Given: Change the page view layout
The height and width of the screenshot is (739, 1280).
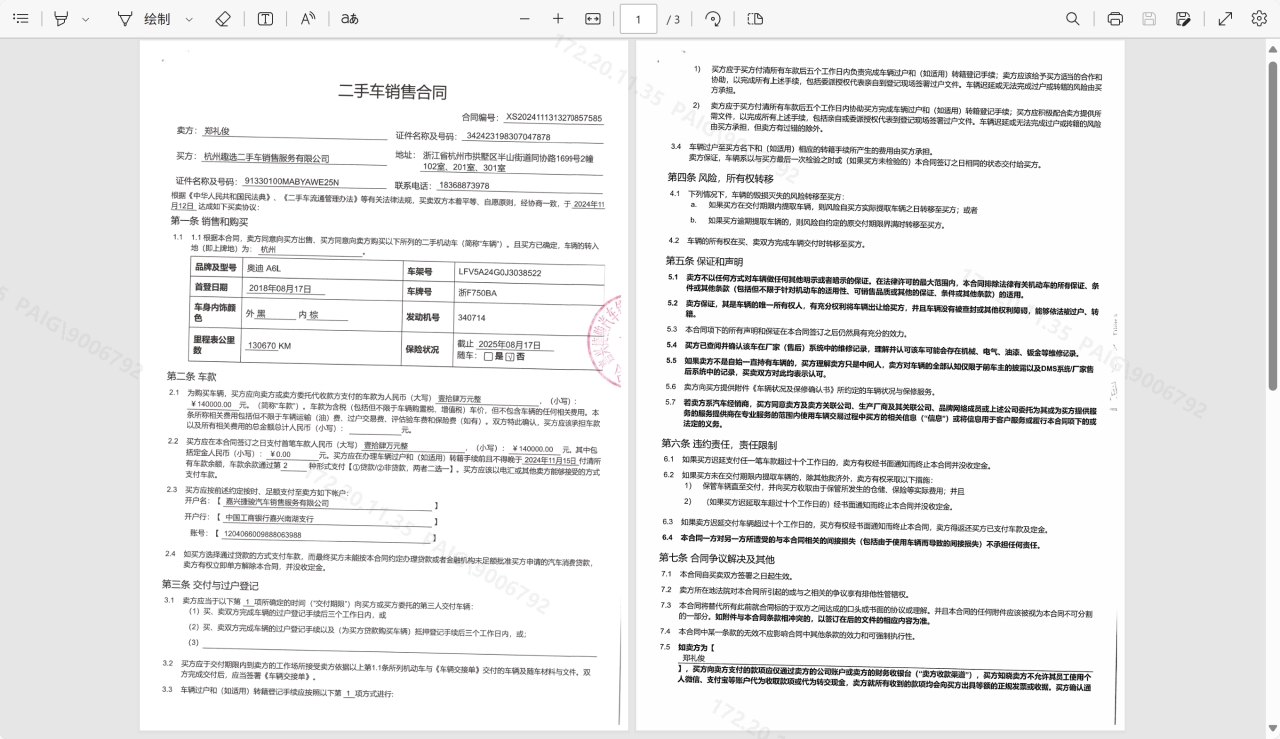Looking at the screenshot, I should [755, 19].
